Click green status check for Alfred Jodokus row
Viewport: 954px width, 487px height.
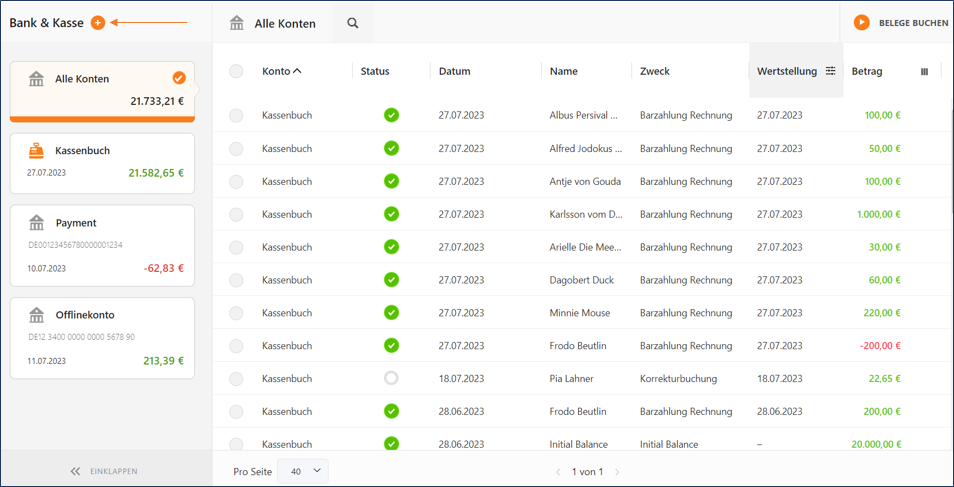point(391,148)
